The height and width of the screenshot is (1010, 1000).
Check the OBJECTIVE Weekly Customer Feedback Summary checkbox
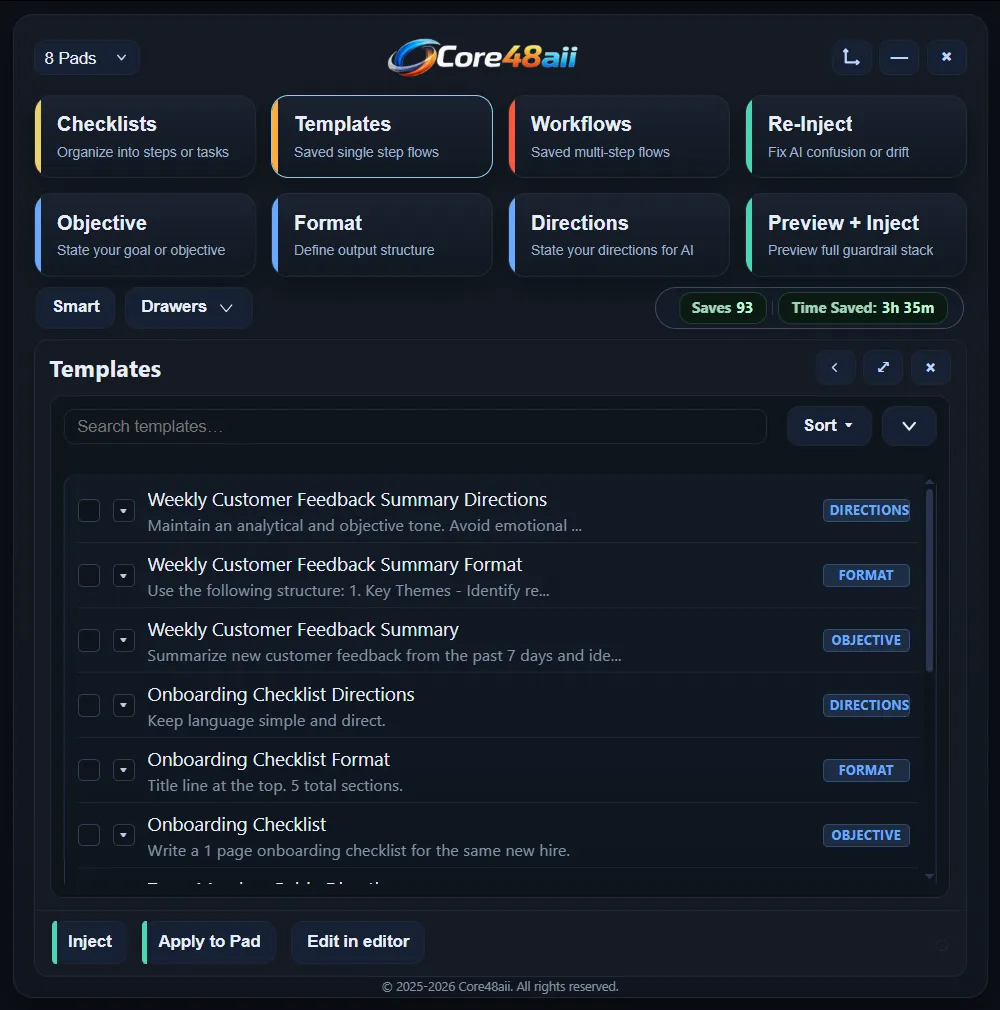89,640
